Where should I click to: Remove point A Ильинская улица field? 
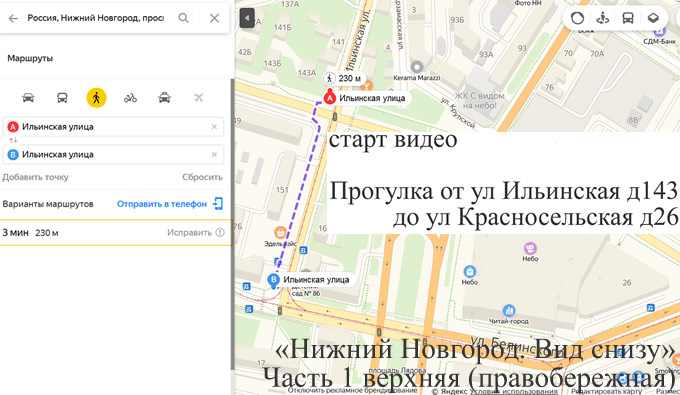[x=214, y=127]
